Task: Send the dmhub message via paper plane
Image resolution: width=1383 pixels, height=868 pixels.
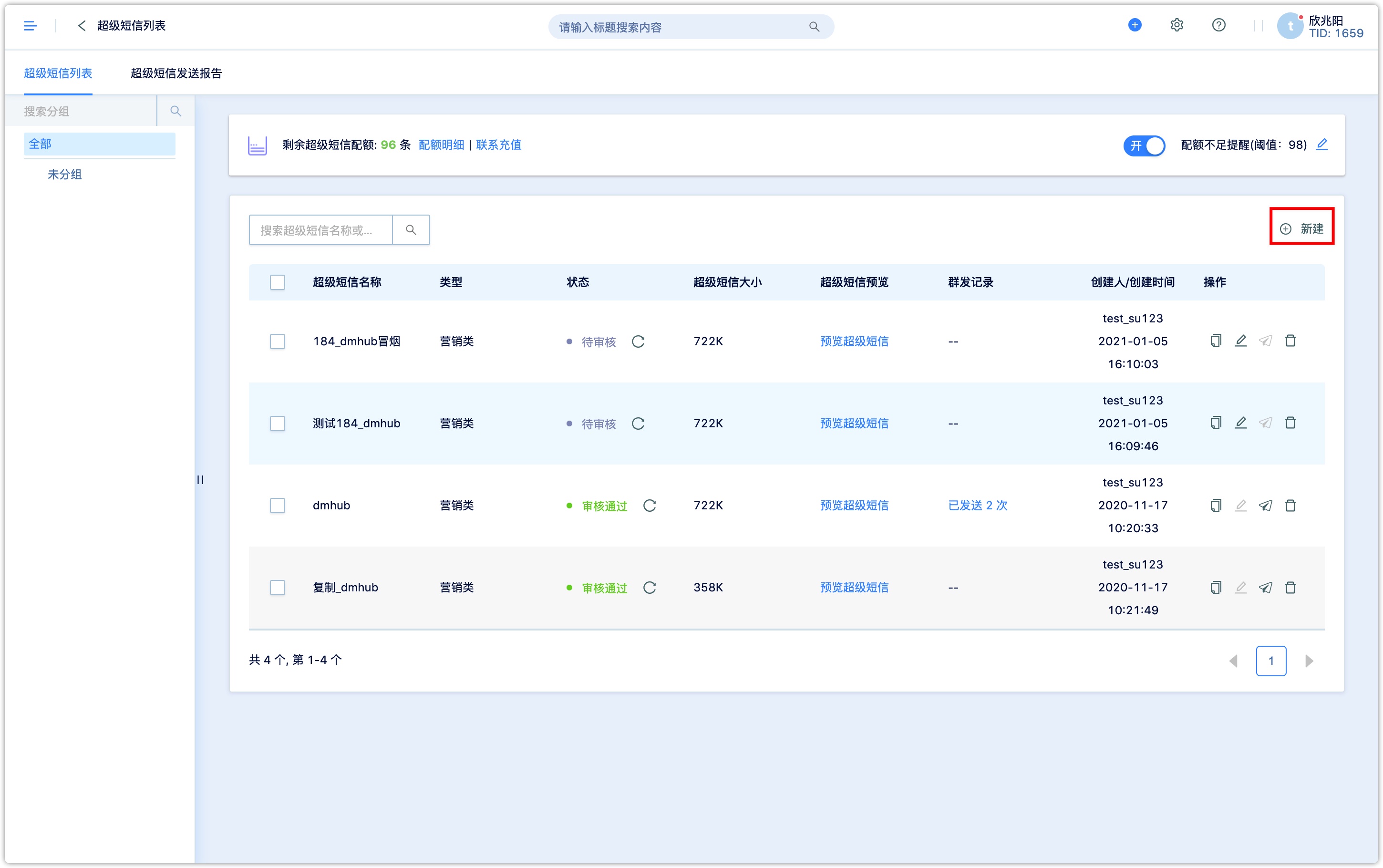Action: point(1265,505)
